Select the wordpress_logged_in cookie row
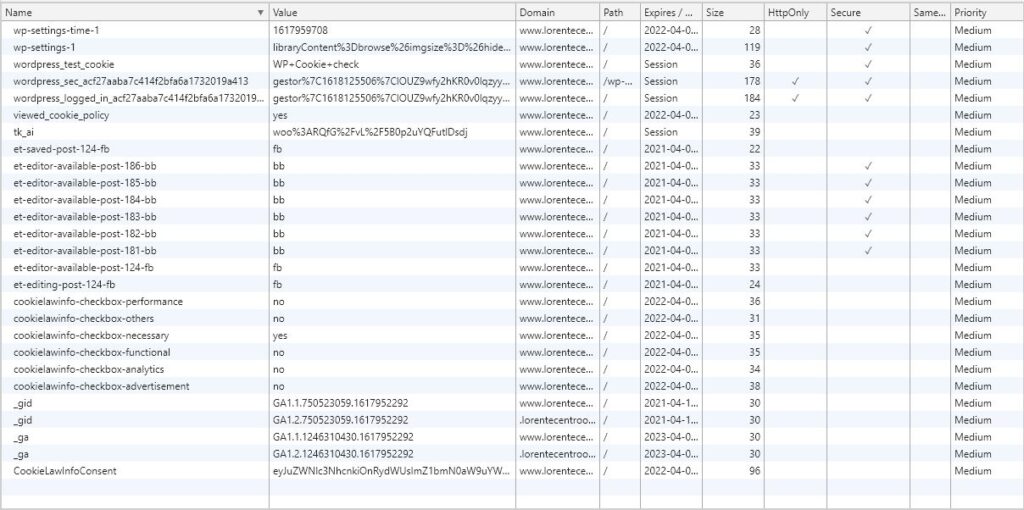Viewport: 1024px width, 510px height. (512, 98)
